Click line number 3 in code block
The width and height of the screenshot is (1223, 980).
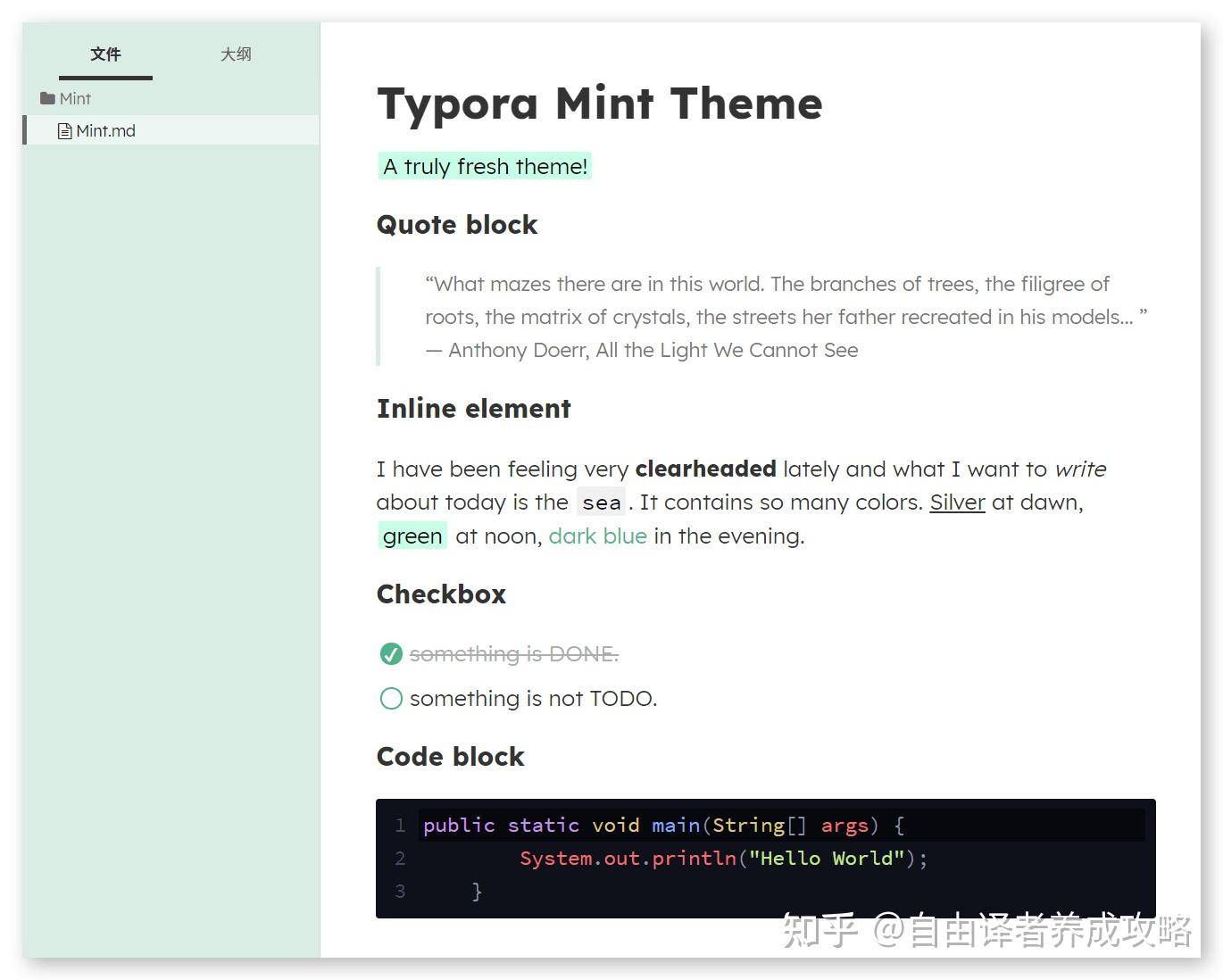[x=400, y=891]
